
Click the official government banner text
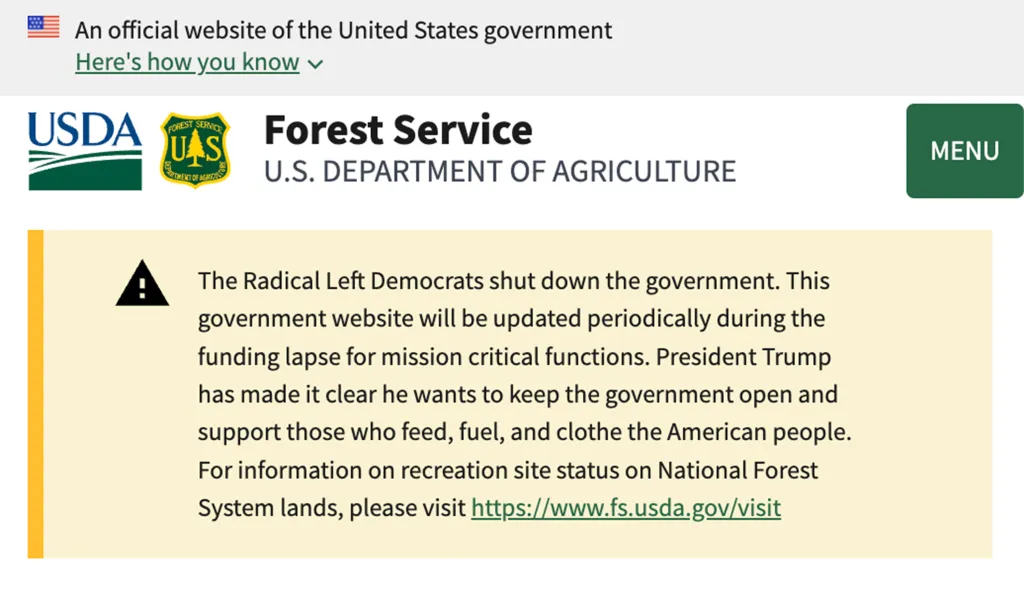(x=342, y=30)
